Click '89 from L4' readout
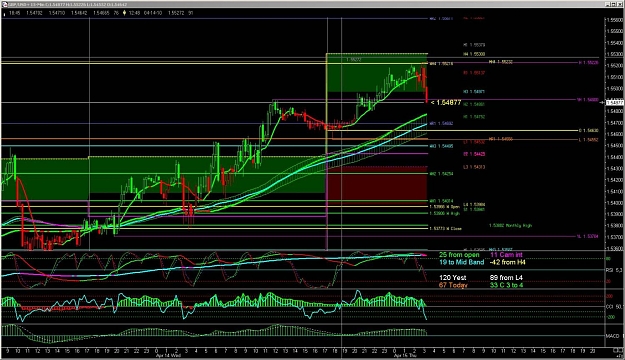Viewport: 625px width, 360px height. 506,277
